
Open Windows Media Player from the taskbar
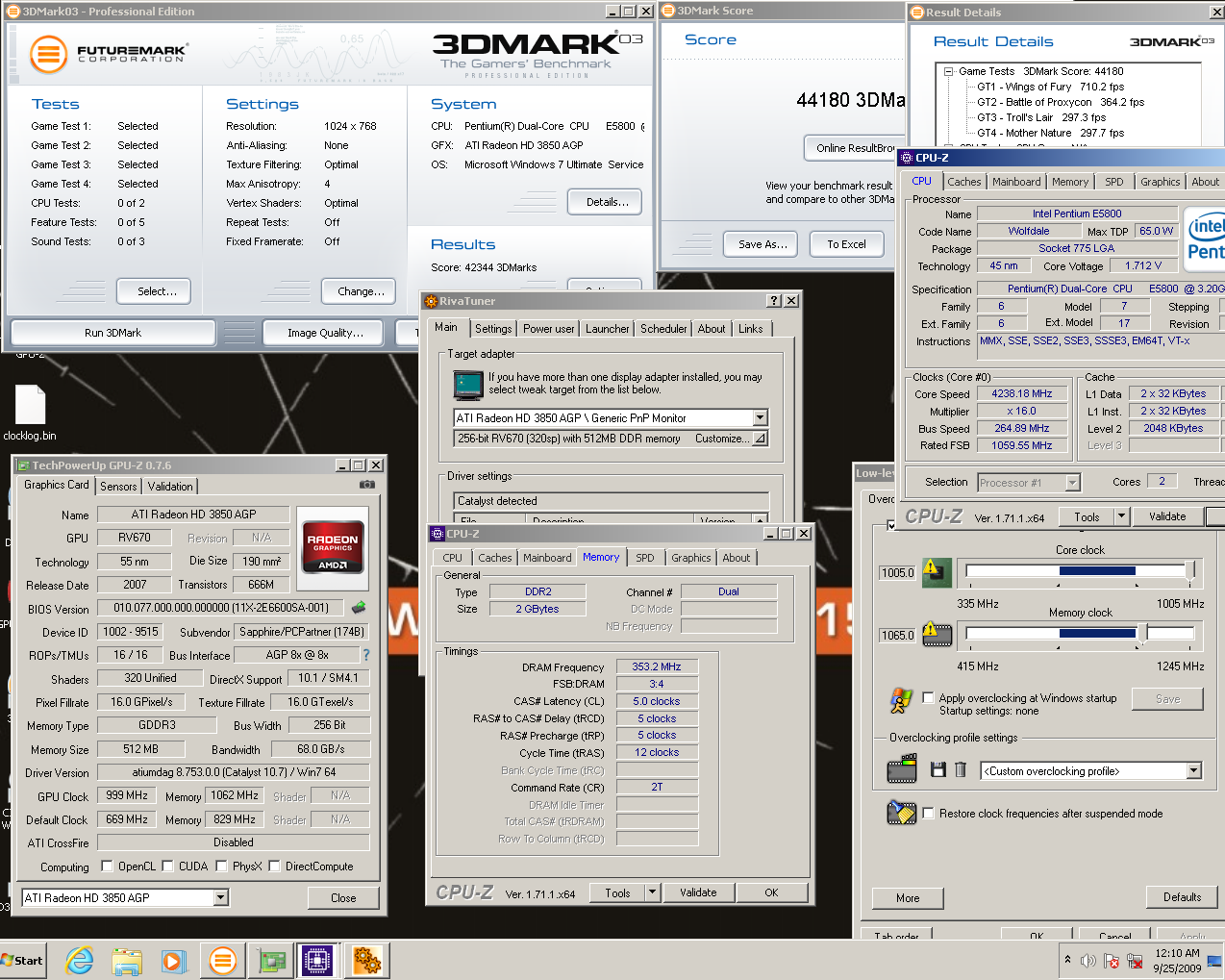(173, 960)
